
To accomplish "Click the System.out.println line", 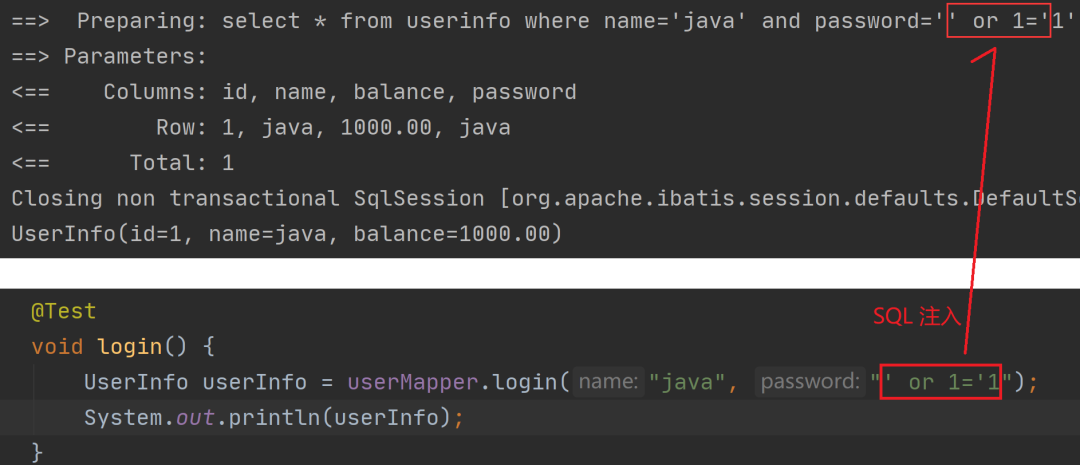I will pyautogui.click(x=273, y=417).
